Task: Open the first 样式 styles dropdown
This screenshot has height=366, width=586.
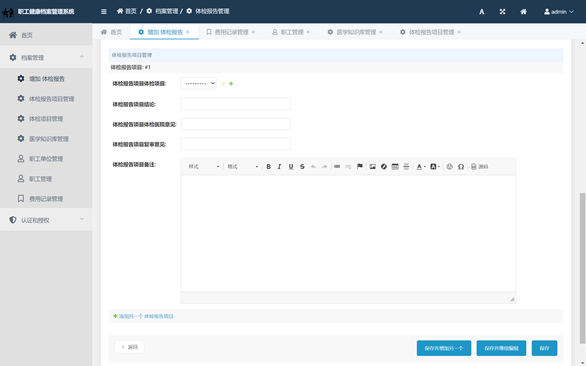Action: (204, 167)
